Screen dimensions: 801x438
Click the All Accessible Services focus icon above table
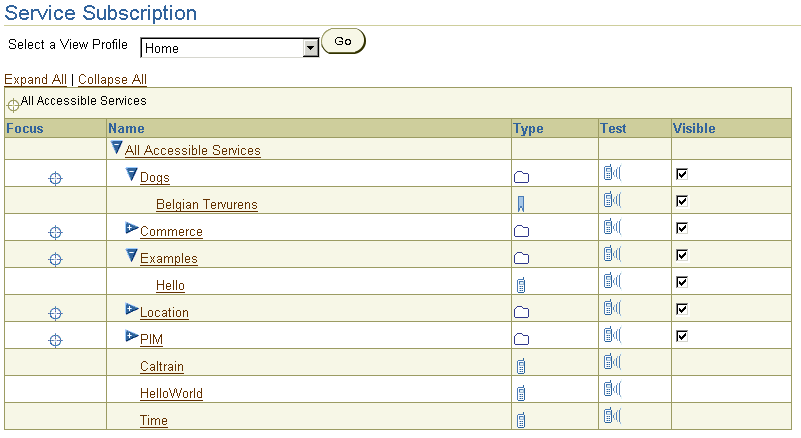[13, 105]
